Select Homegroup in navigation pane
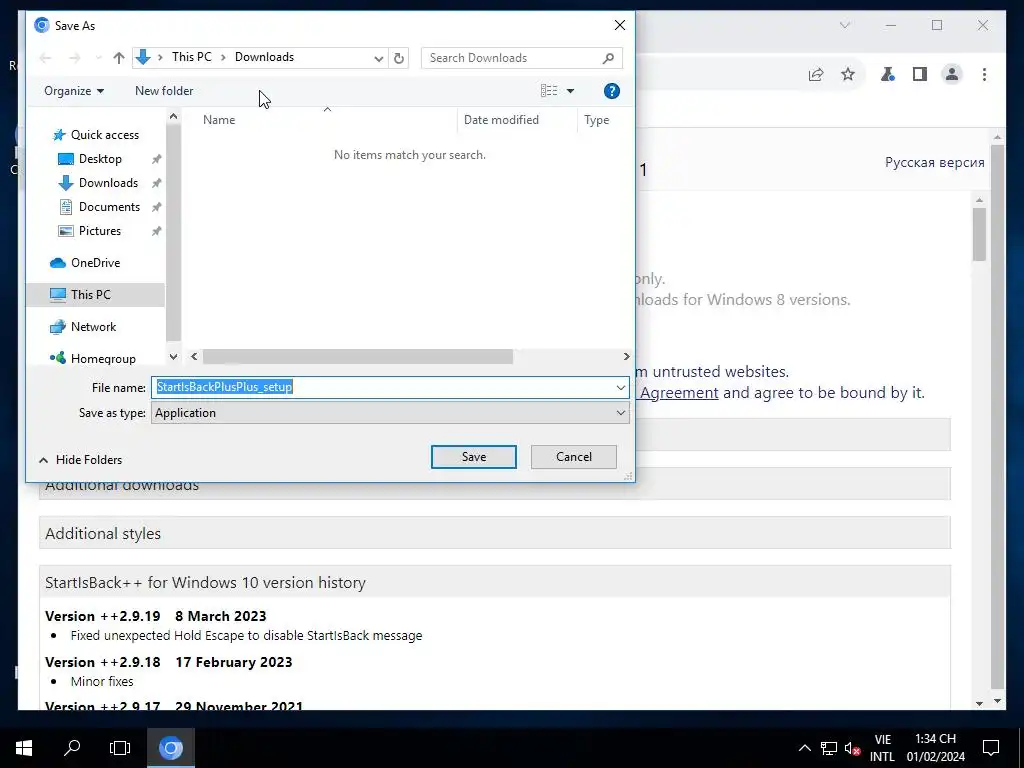1024x768 pixels. [103, 358]
